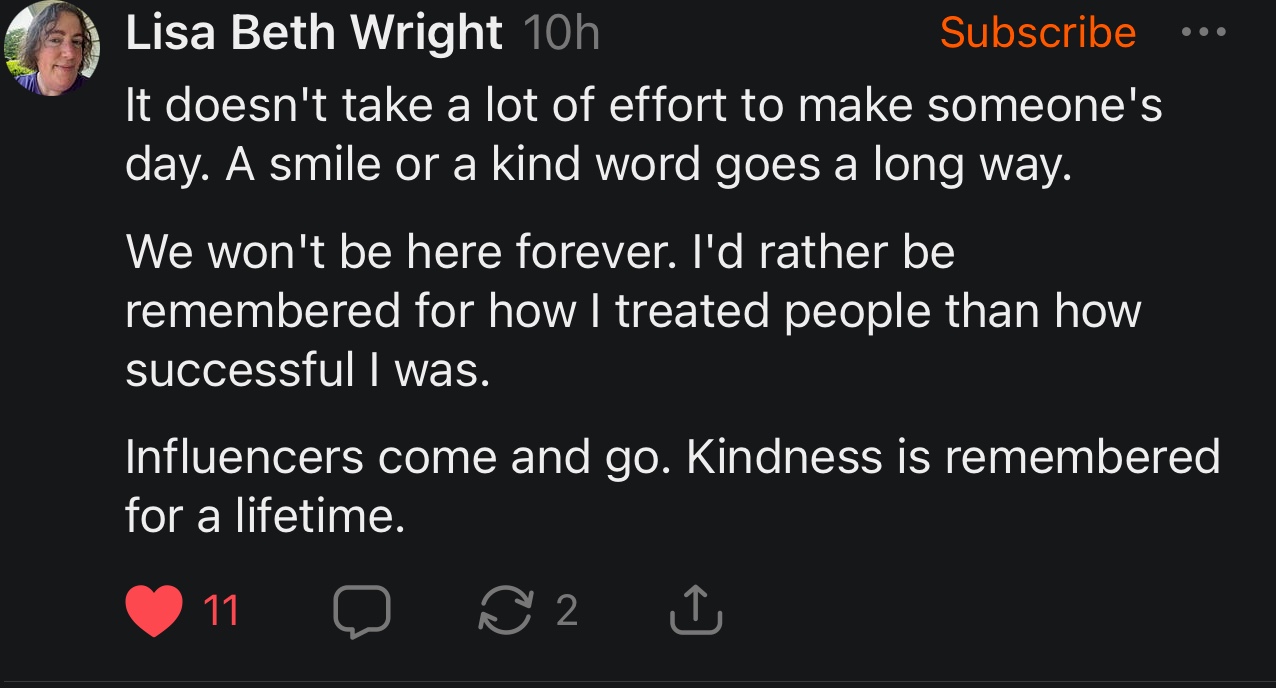Viewport: 1276px width, 688px height.
Task: Tap the share upload icon
Action: [693, 609]
